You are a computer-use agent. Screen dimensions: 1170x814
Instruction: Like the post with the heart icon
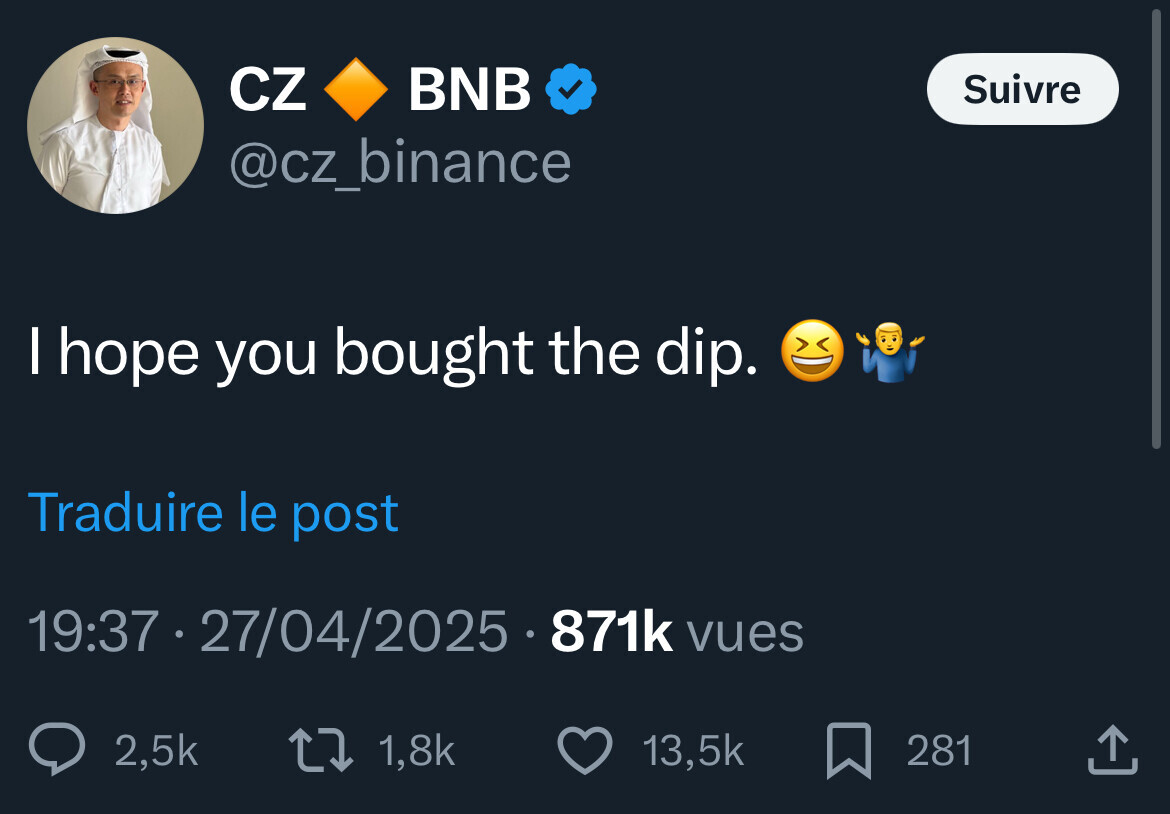[x=584, y=752]
